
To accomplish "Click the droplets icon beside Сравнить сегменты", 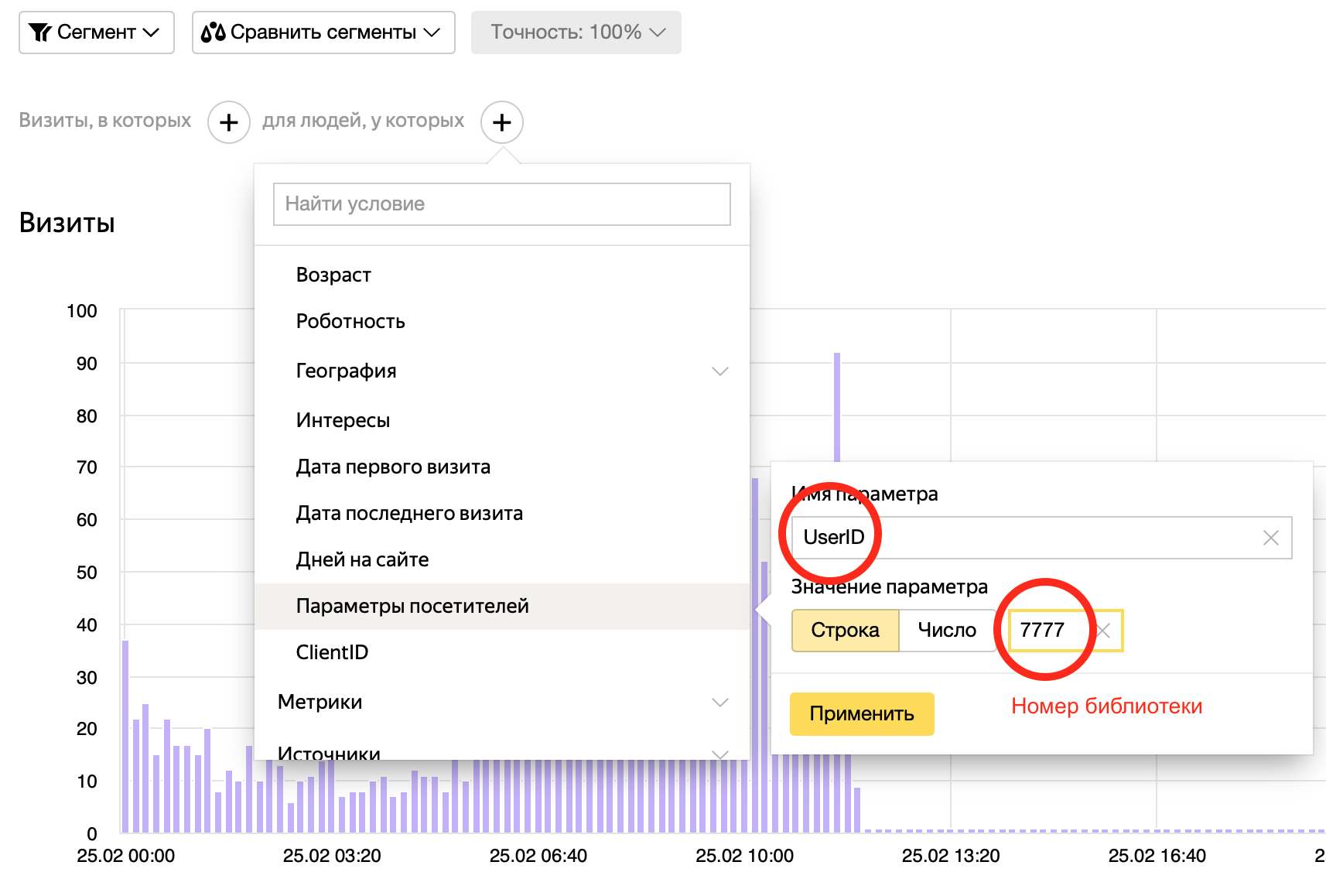I will pyautogui.click(x=214, y=32).
